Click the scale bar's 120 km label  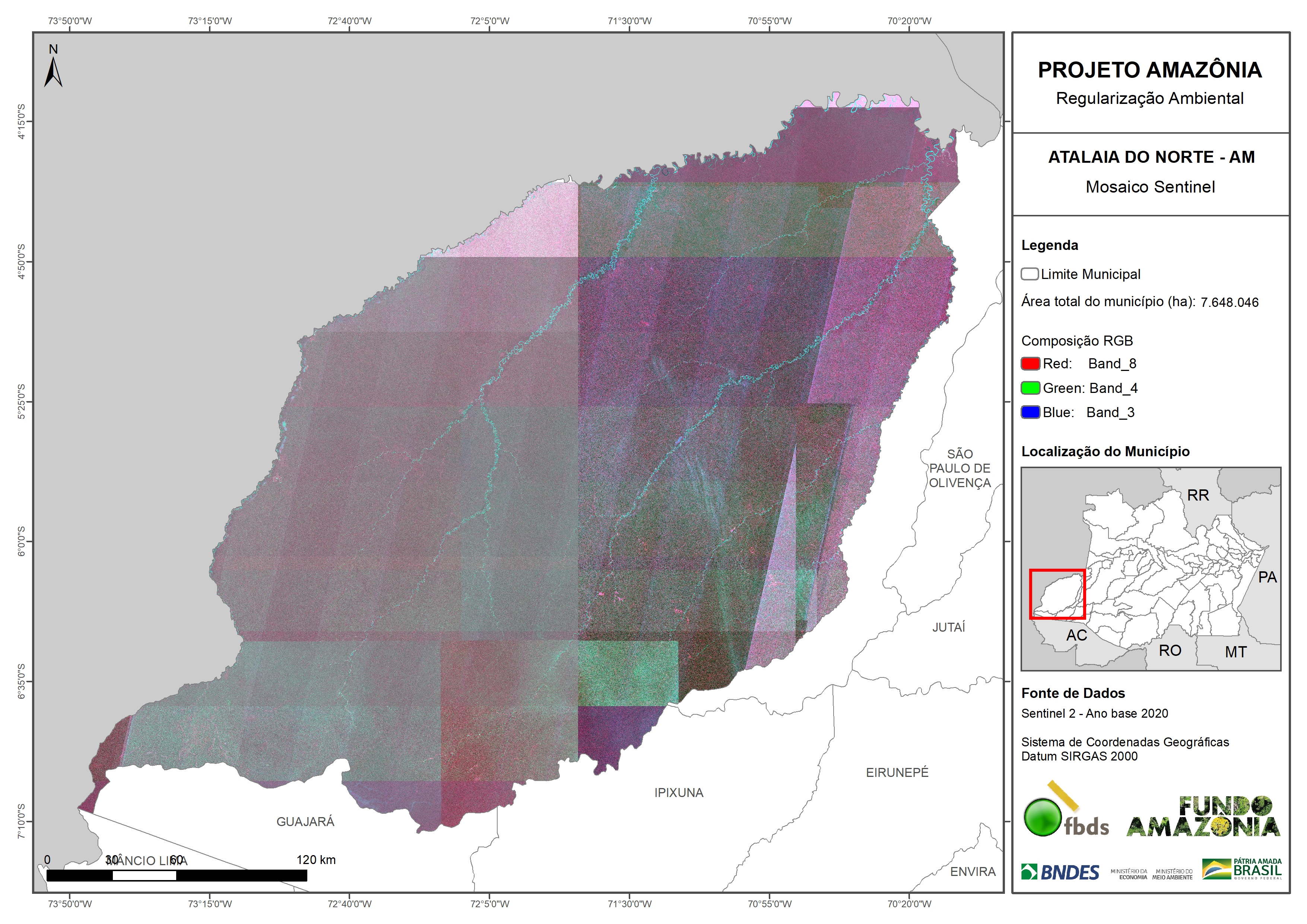click(x=316, y=860)
